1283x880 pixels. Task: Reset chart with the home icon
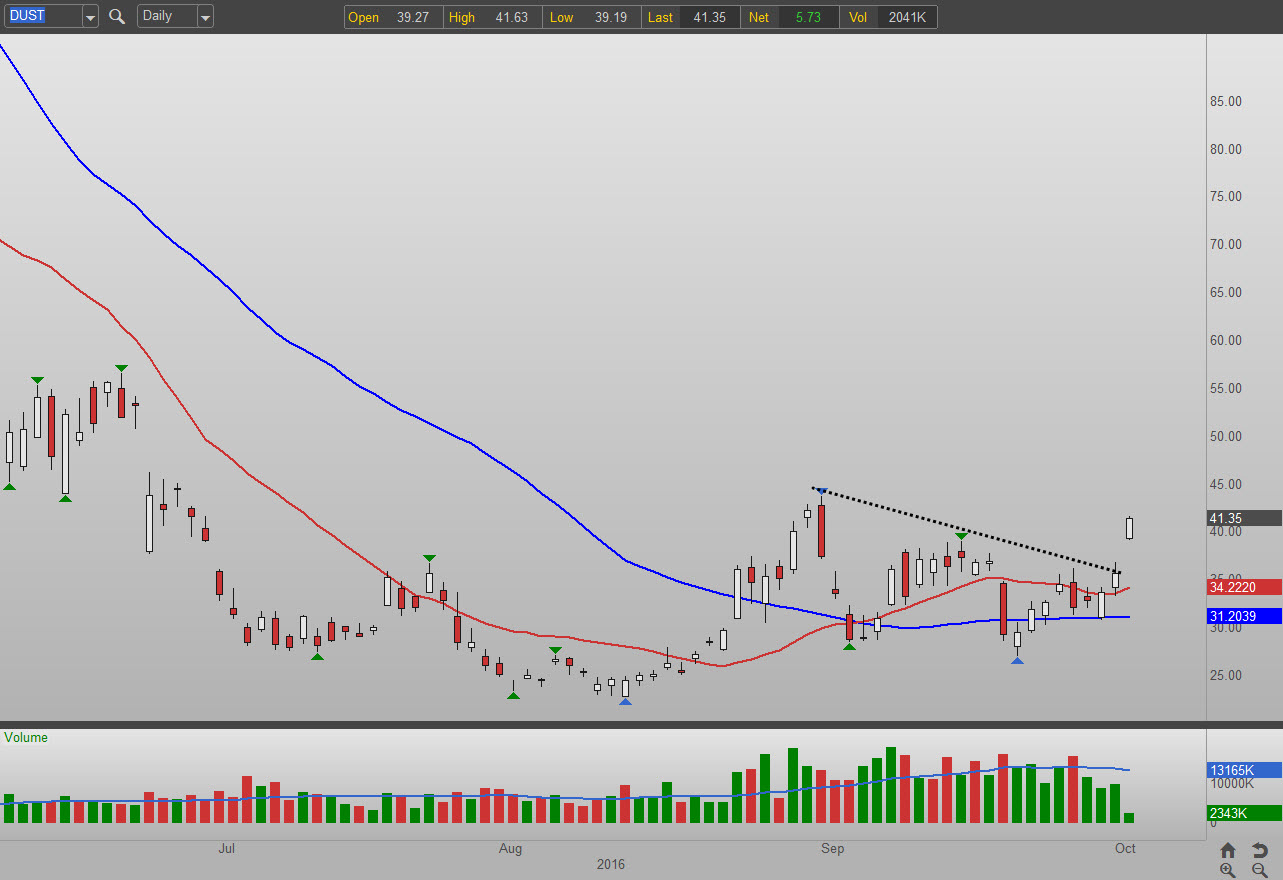click(1228, 851)
